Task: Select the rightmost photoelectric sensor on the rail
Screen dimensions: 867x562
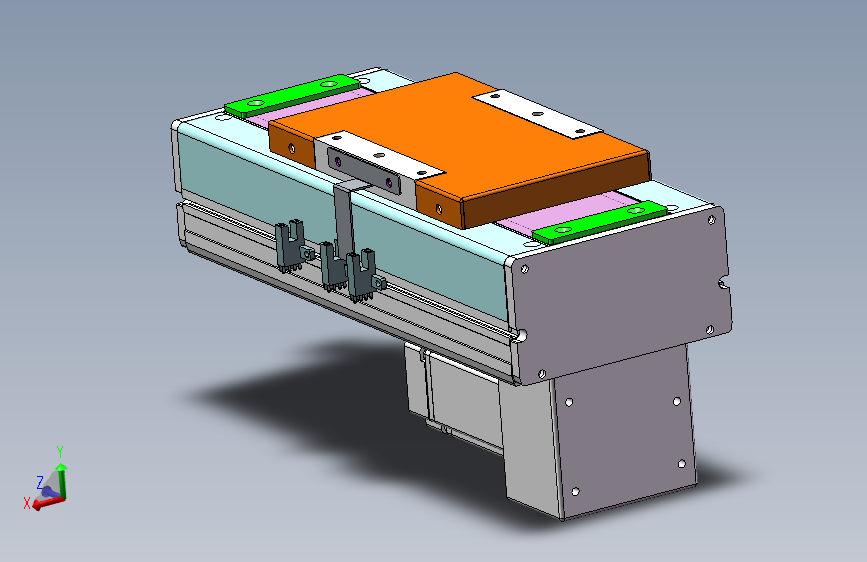Action: (x=362, y=275)
